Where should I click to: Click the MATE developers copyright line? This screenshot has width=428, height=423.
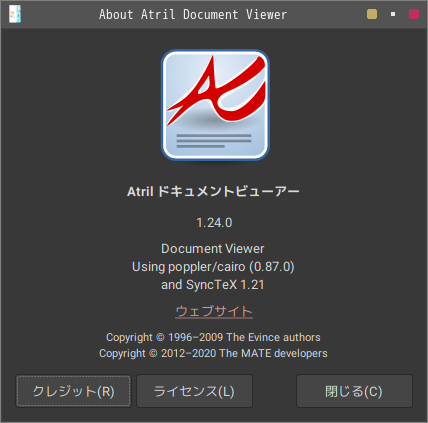213,353
